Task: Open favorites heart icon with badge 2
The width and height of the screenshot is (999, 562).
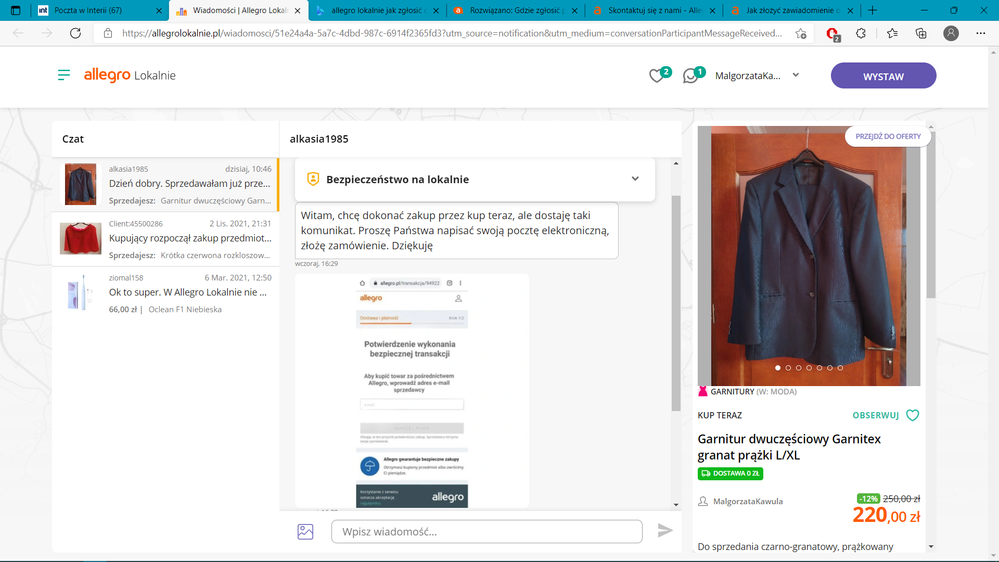Action: 659,75
